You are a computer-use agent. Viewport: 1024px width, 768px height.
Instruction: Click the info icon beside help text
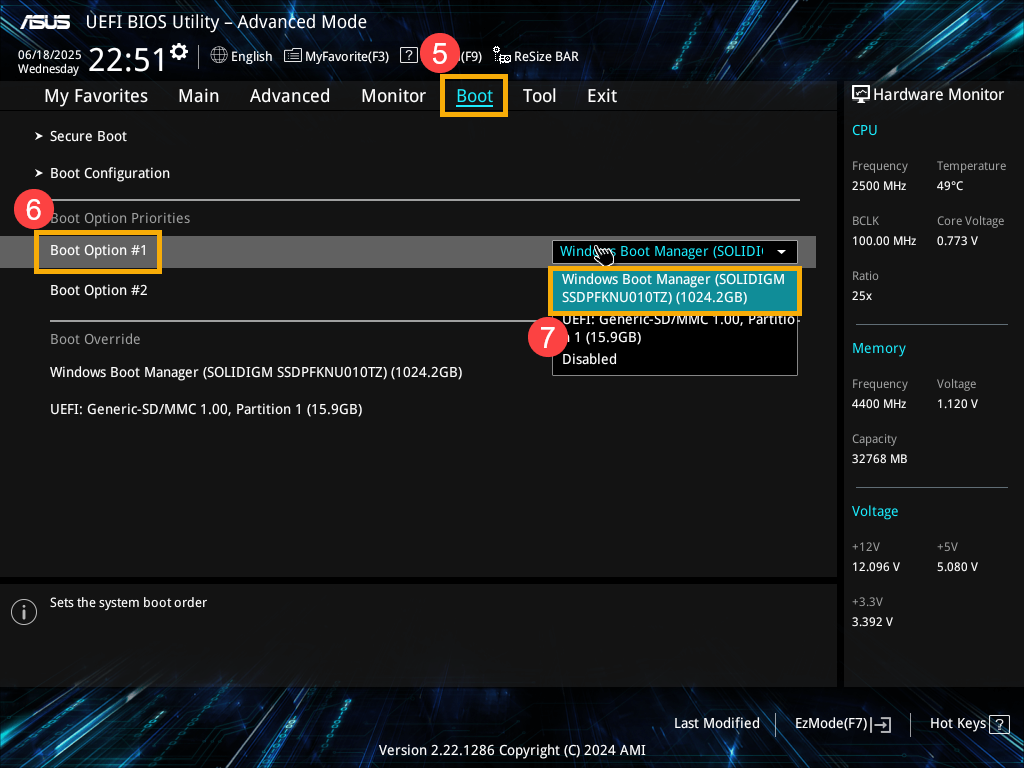[x=24, y=612]
